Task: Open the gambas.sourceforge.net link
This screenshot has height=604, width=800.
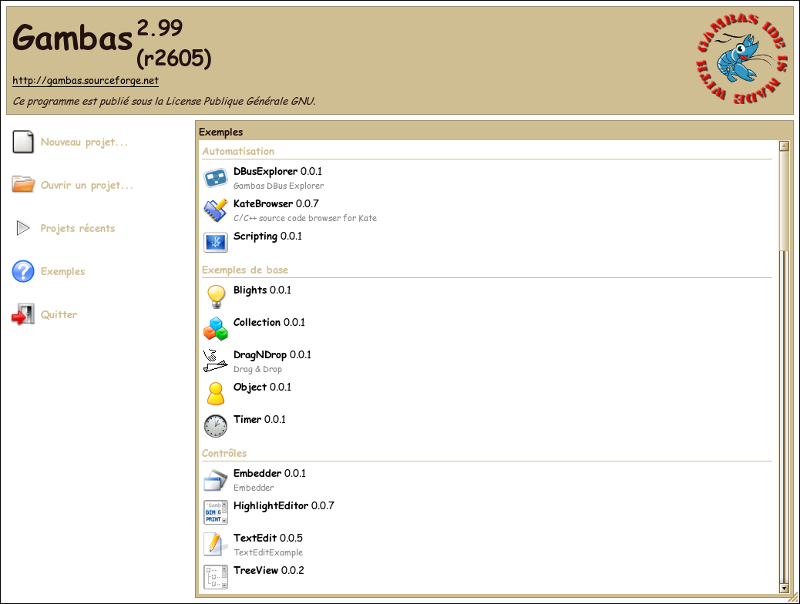Action: click(x=85, y=81)
